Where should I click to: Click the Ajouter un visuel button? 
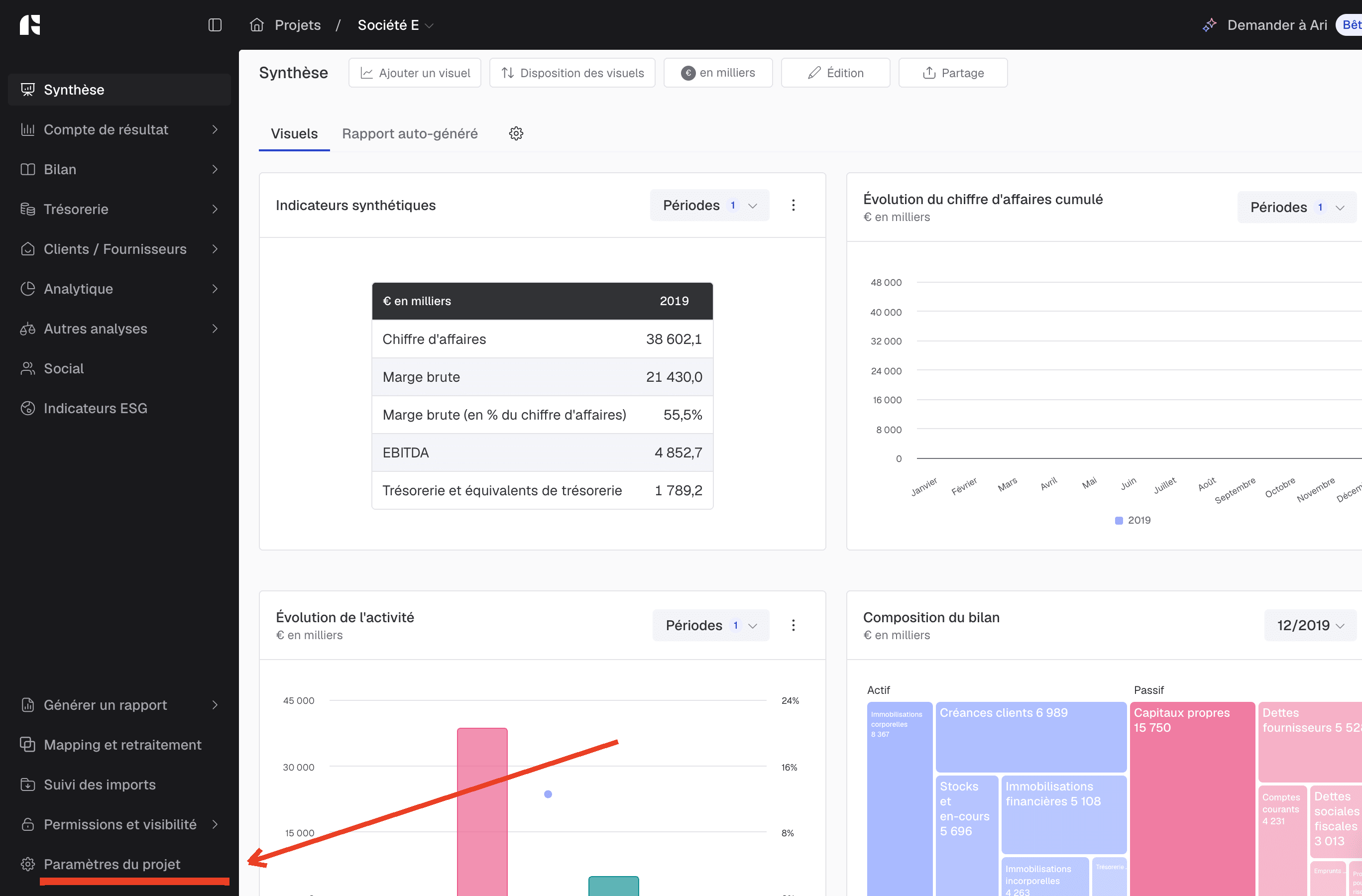coord(415,73)
